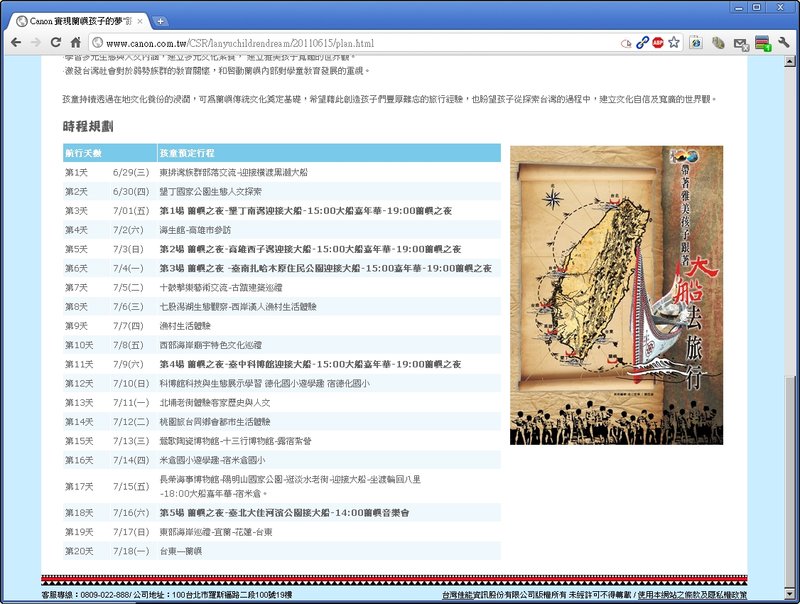Open a new tab with plus button

pyautogui.click(x=160, y=21)
